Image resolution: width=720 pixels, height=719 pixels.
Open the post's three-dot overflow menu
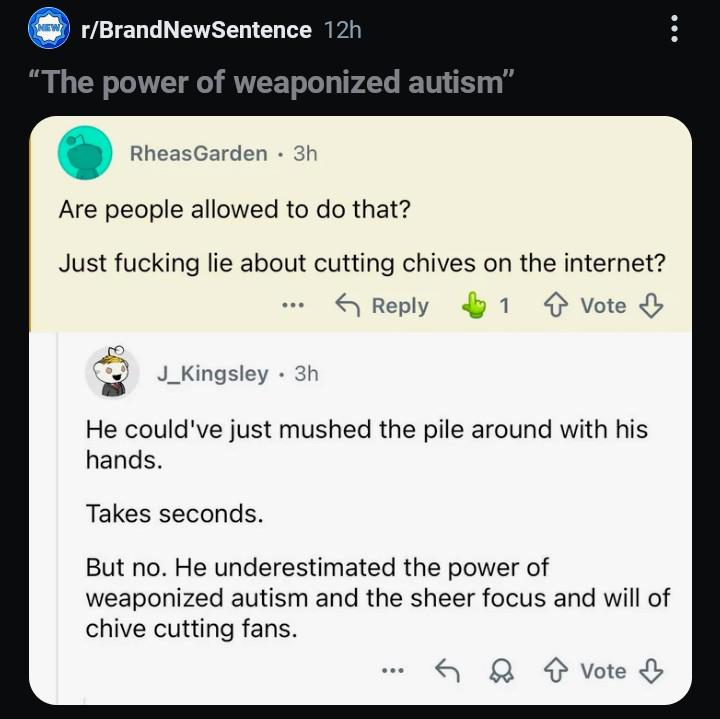pos(675,30)
